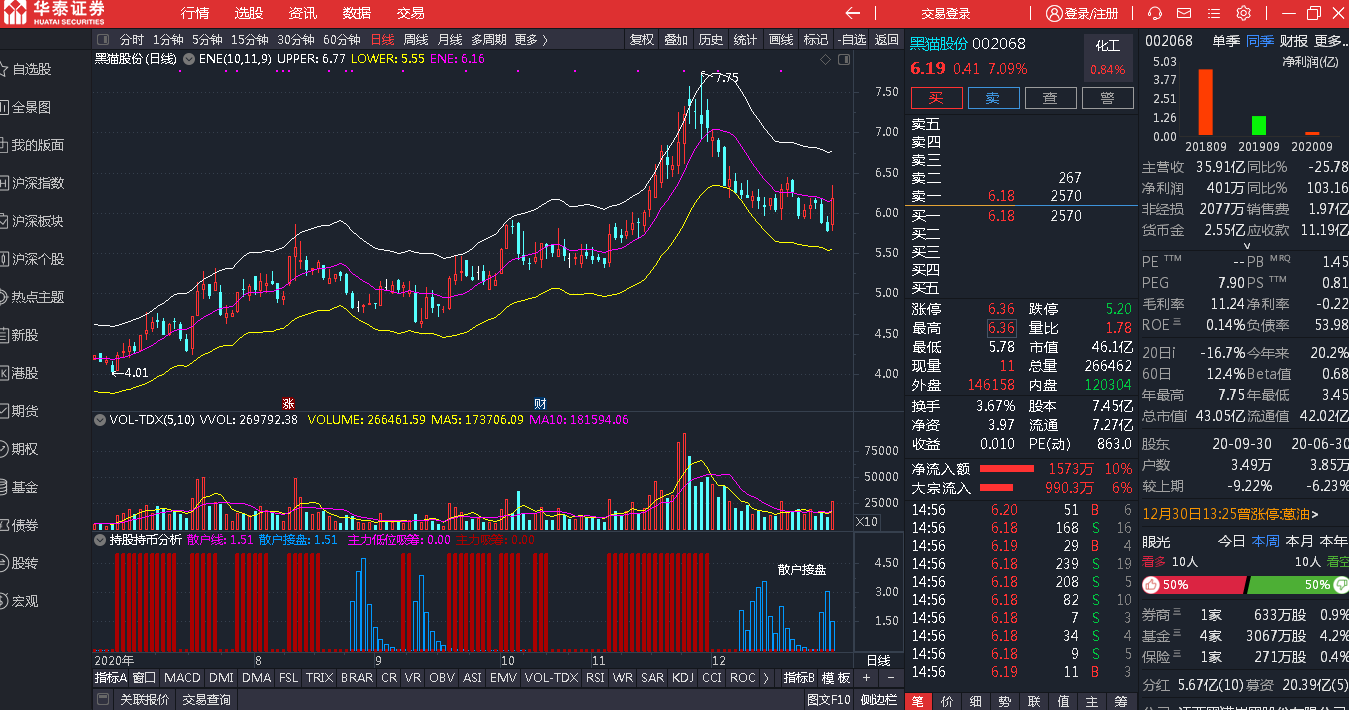Open the list menu icon in title bar
1349x710 pixels.
tap(1214, 13)
